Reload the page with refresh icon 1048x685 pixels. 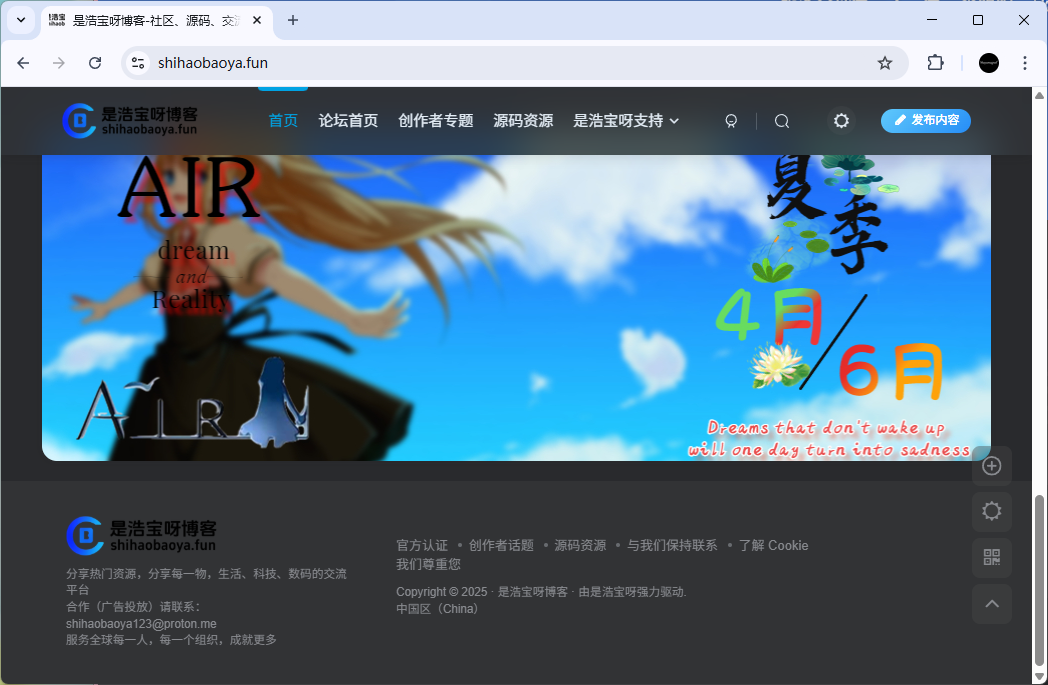pos(95,63)
